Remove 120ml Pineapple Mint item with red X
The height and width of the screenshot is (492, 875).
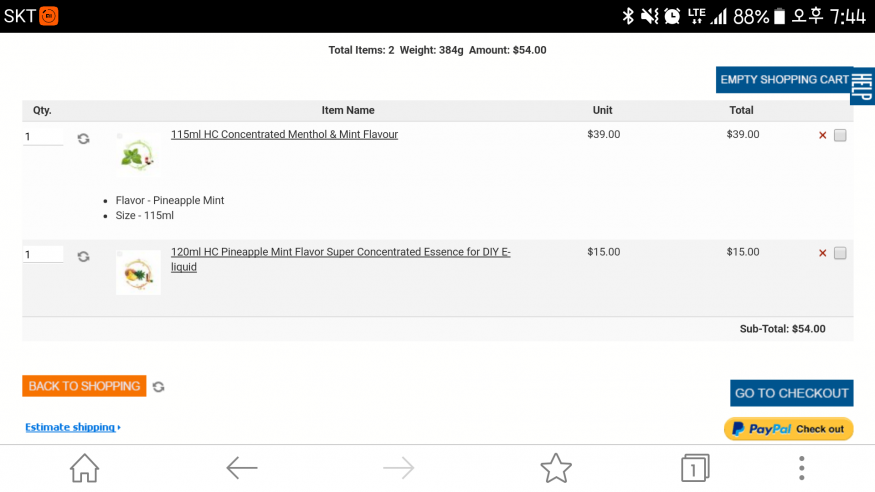click(x=822, y=253)
